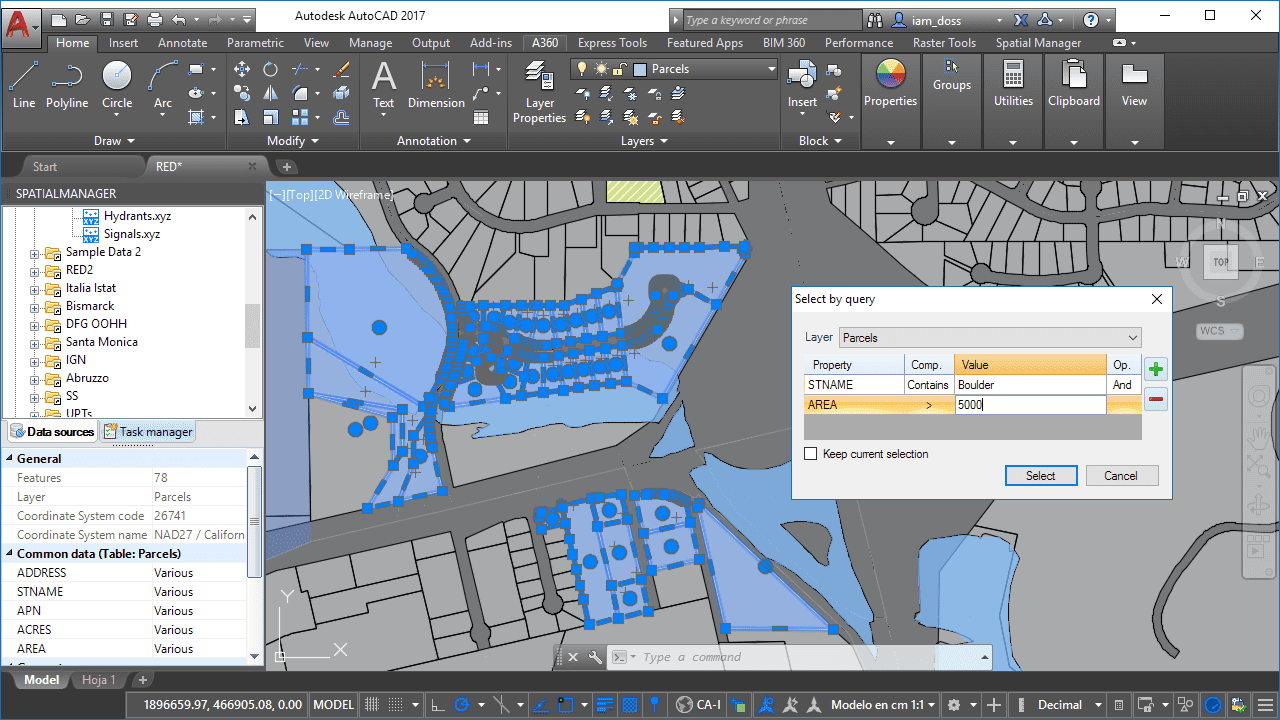The height and width of the screenshot is (720, 1280).
Task: Add a new drawing tab with plus button
Action: (287, 167)
